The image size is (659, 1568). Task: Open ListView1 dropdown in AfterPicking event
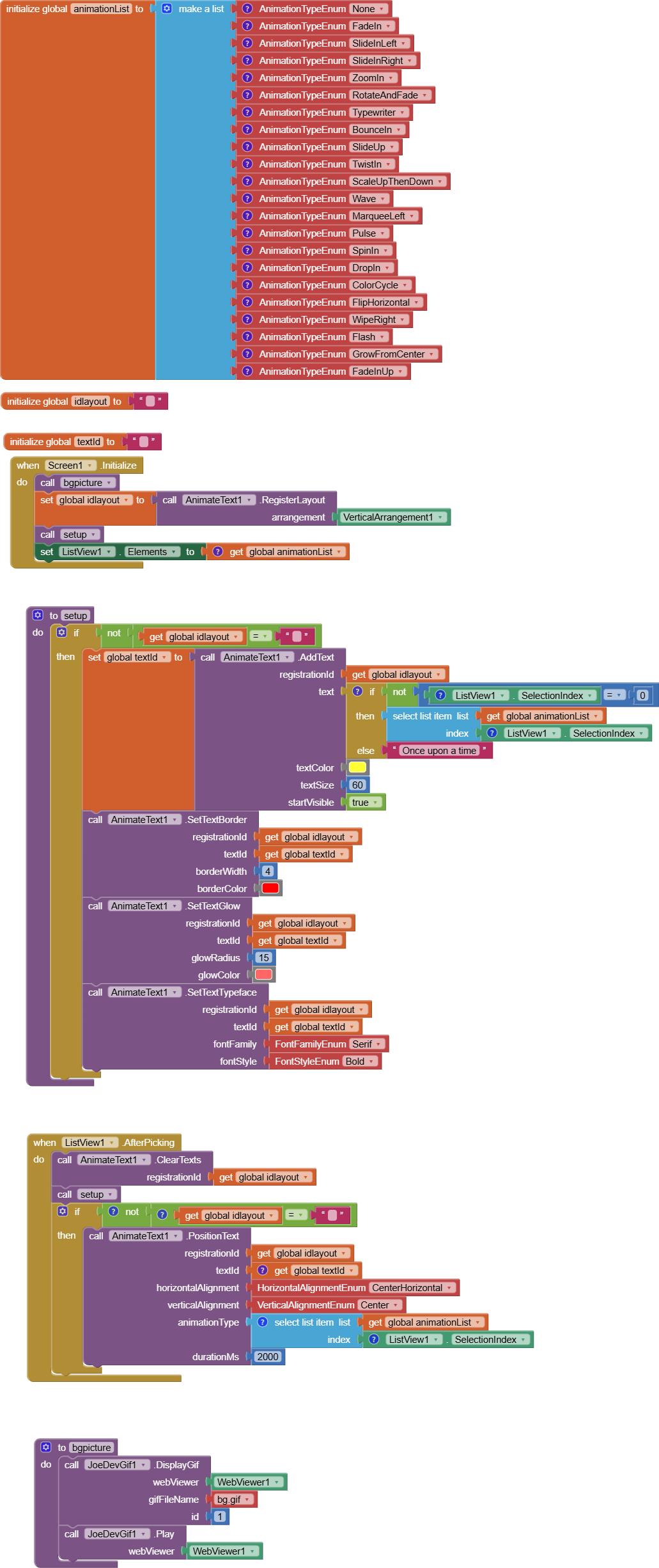click(x=89, y=1143)
